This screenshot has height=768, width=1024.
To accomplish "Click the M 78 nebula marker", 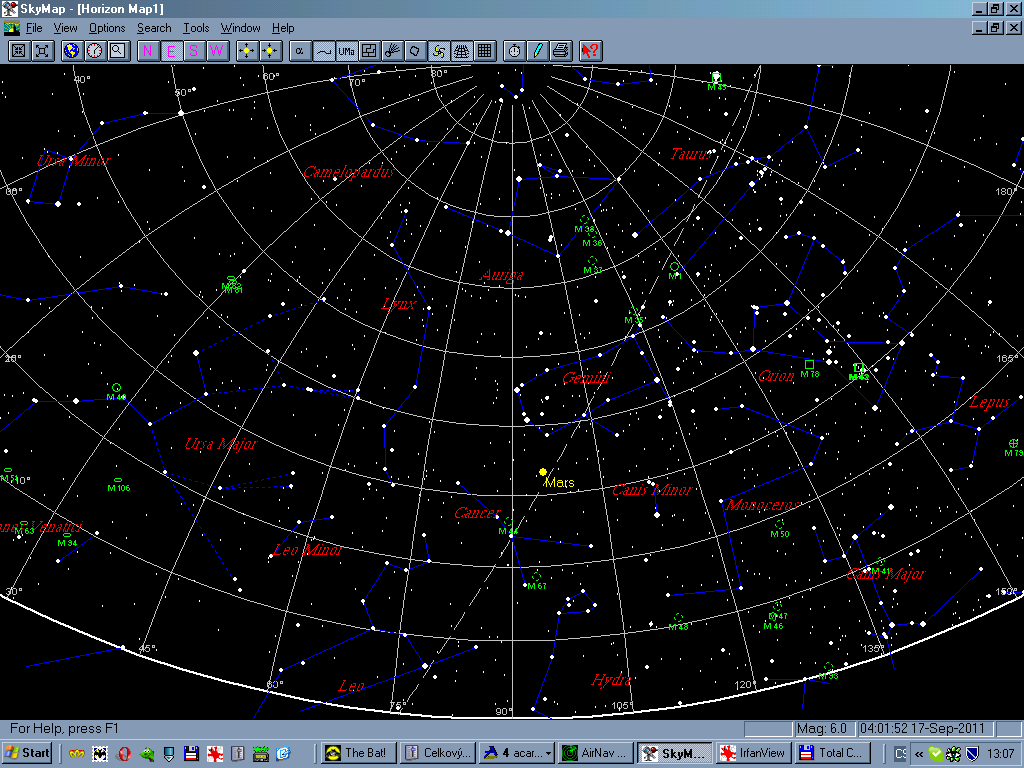I will click(x=809, y=364).
